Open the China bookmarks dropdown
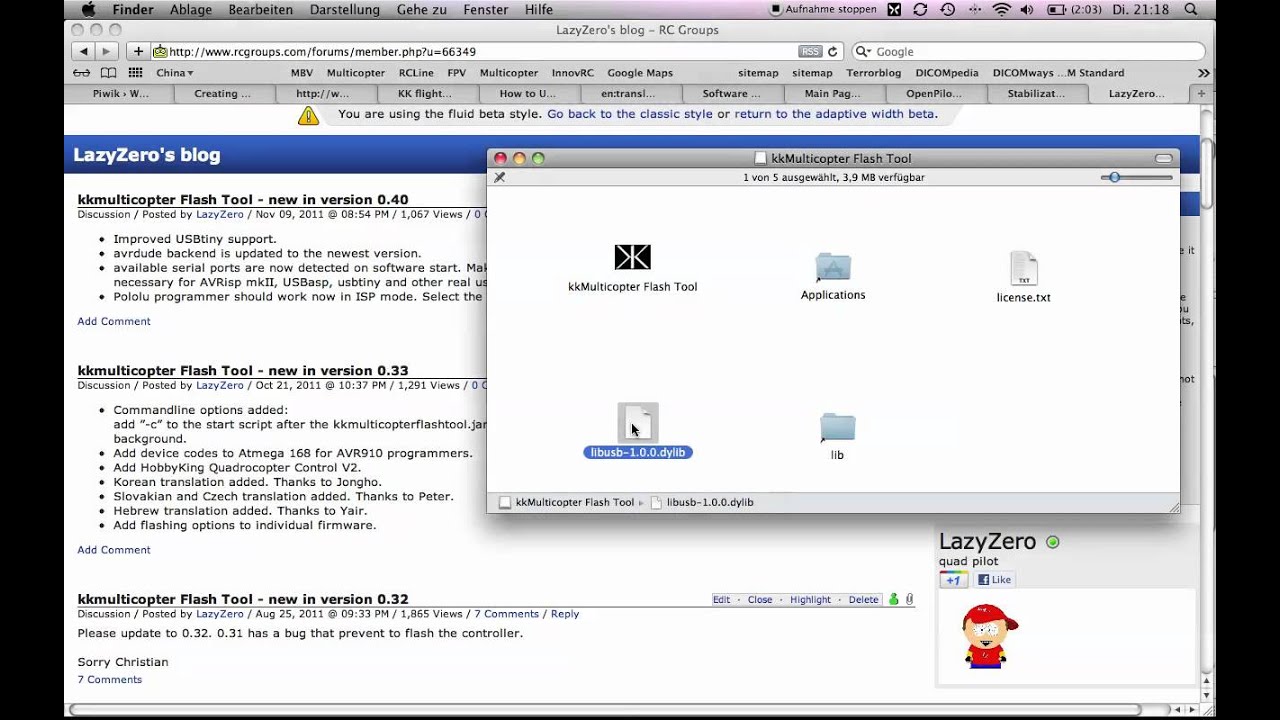The width and height of the screenshot is (1280, 720). point(175,73)
